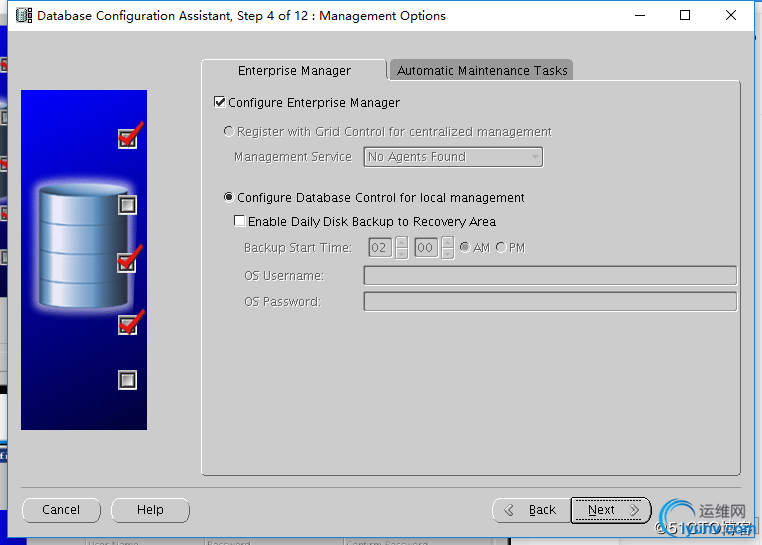Image resolution: width=762 pixels, height=545 pixels.
Task: Open Help for Management Options
Action: click(150, 510)
